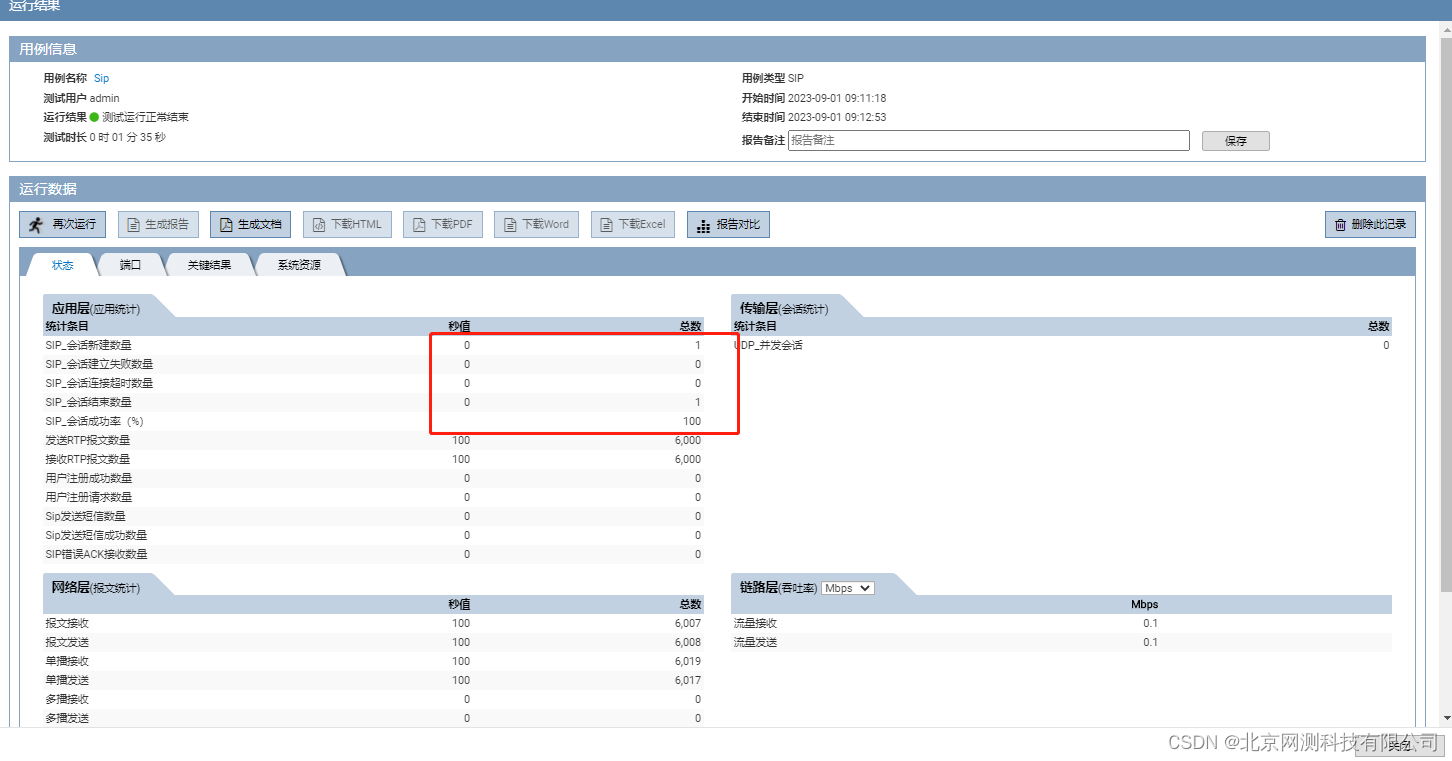
Task: Click the green status dot beside 测试运行正常结束
Action: 94,117
